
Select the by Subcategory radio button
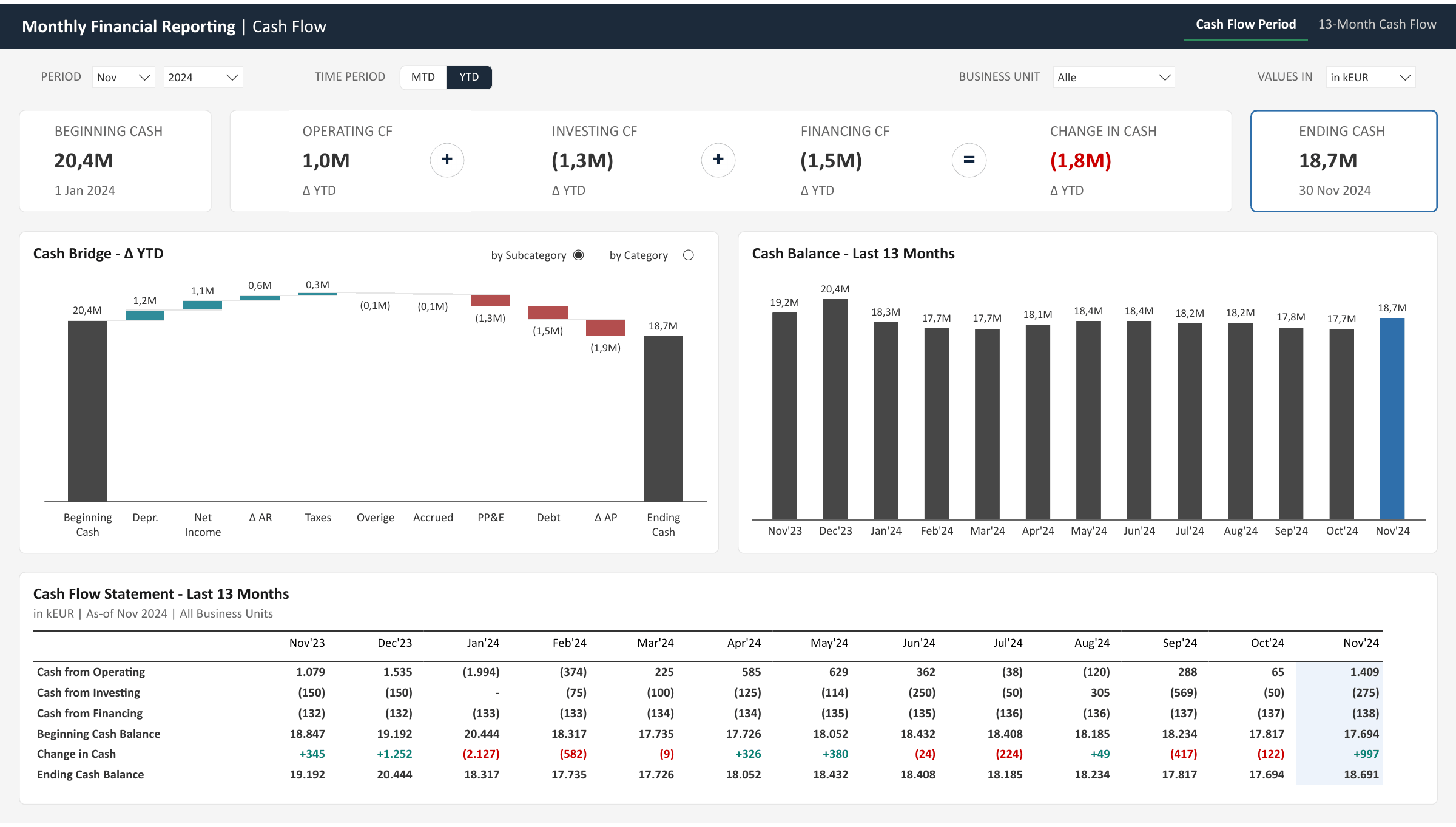click(579, 255)
